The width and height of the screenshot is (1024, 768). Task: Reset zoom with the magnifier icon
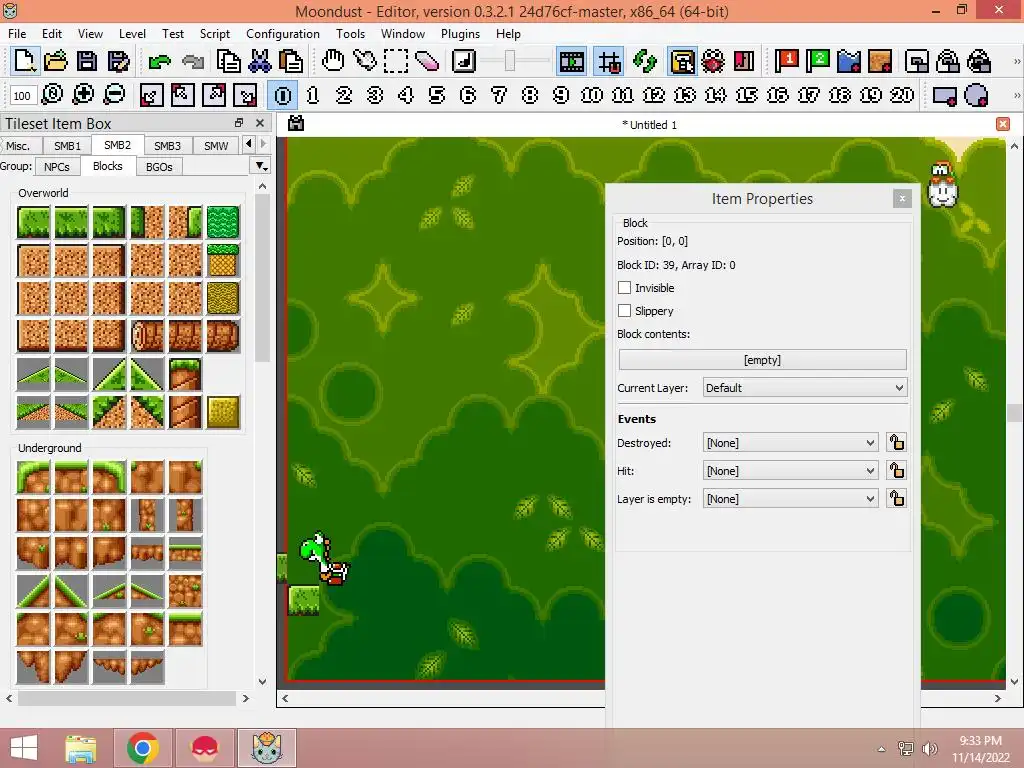(x=52, y=95)
